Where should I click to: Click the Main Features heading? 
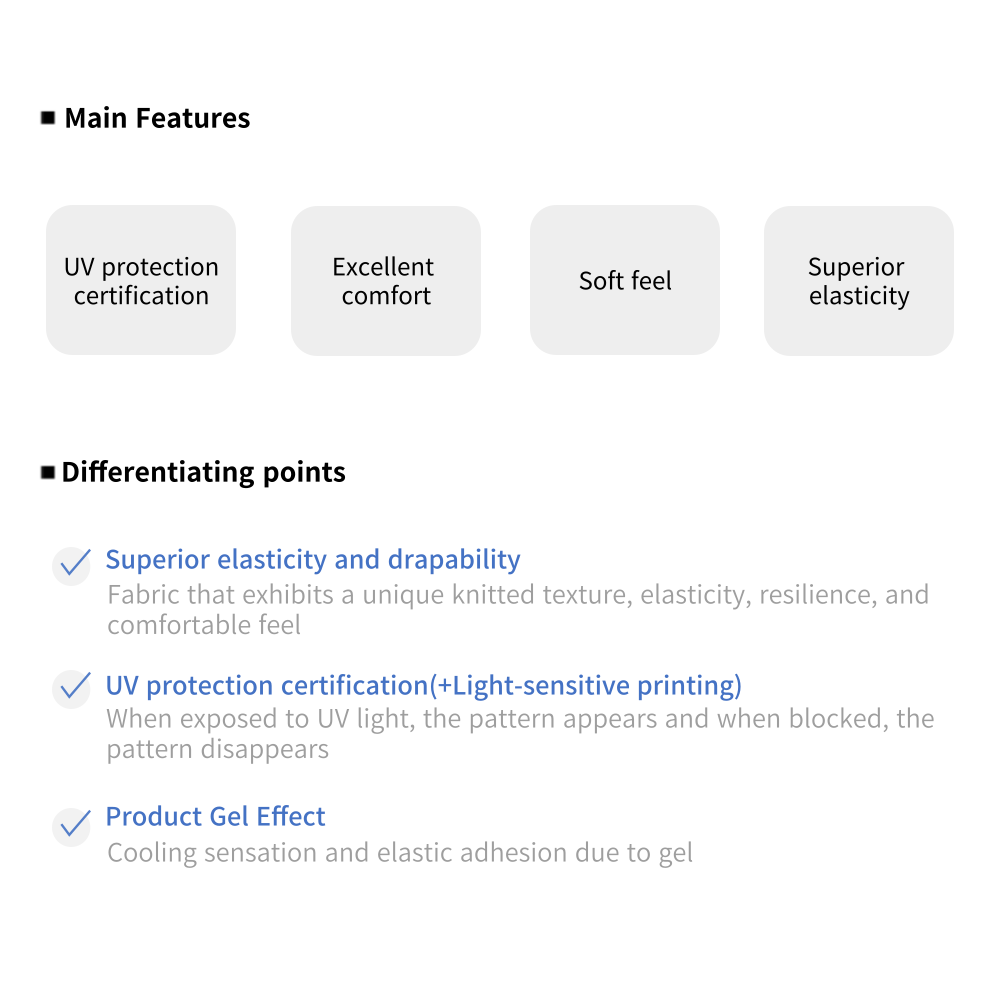pos(157,118)
